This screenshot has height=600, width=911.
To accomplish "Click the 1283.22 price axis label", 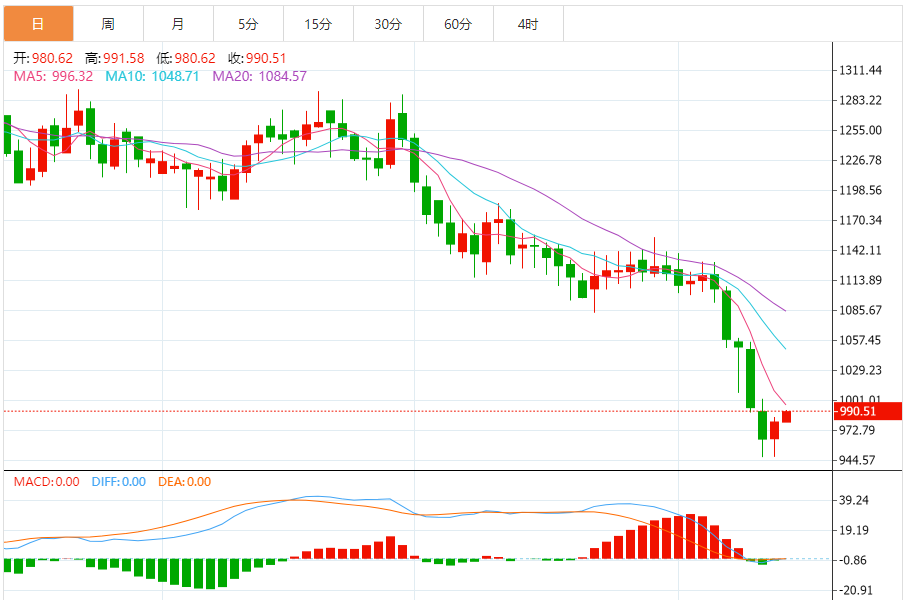I will (860, 100).
